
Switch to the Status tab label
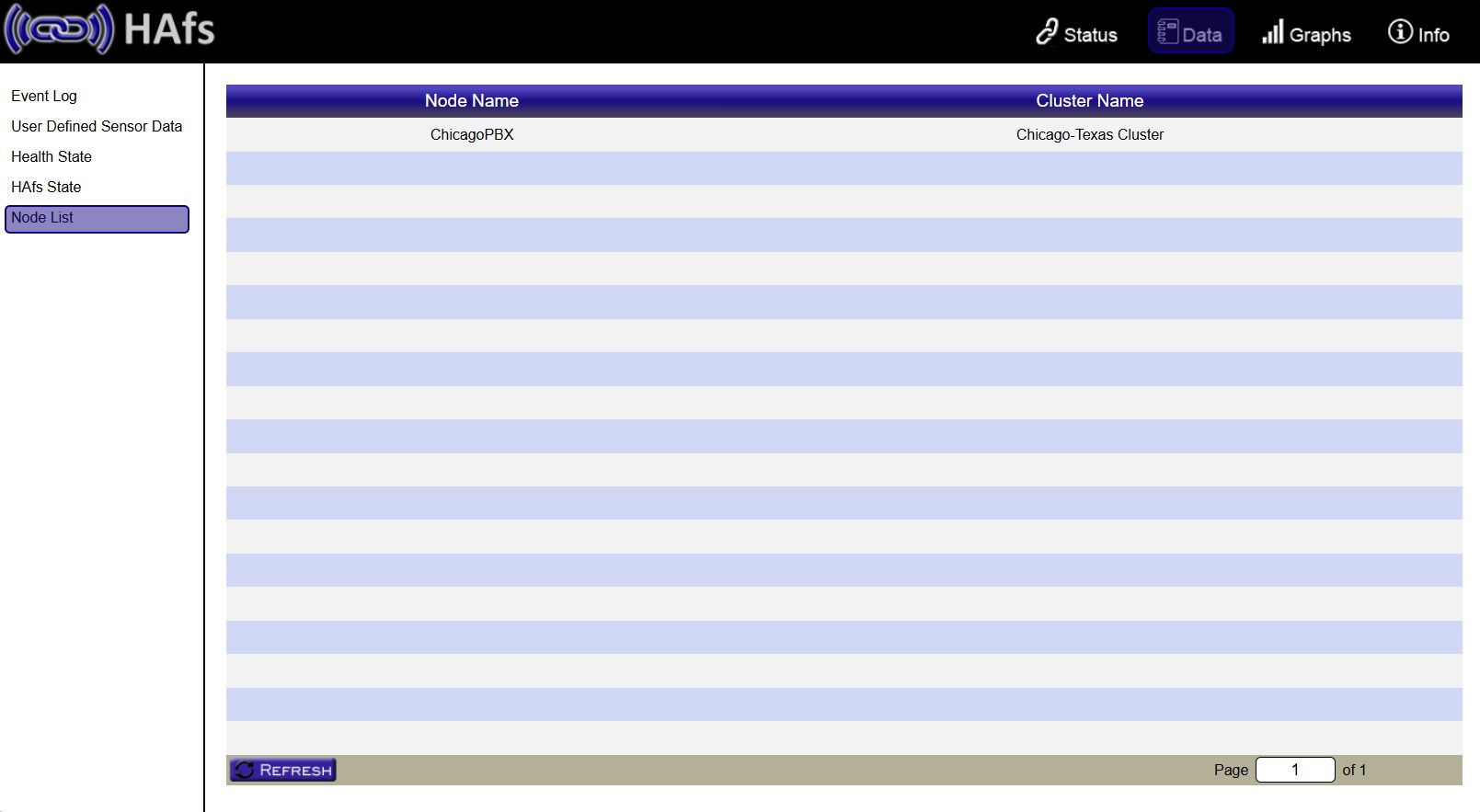coord(1091,35)
